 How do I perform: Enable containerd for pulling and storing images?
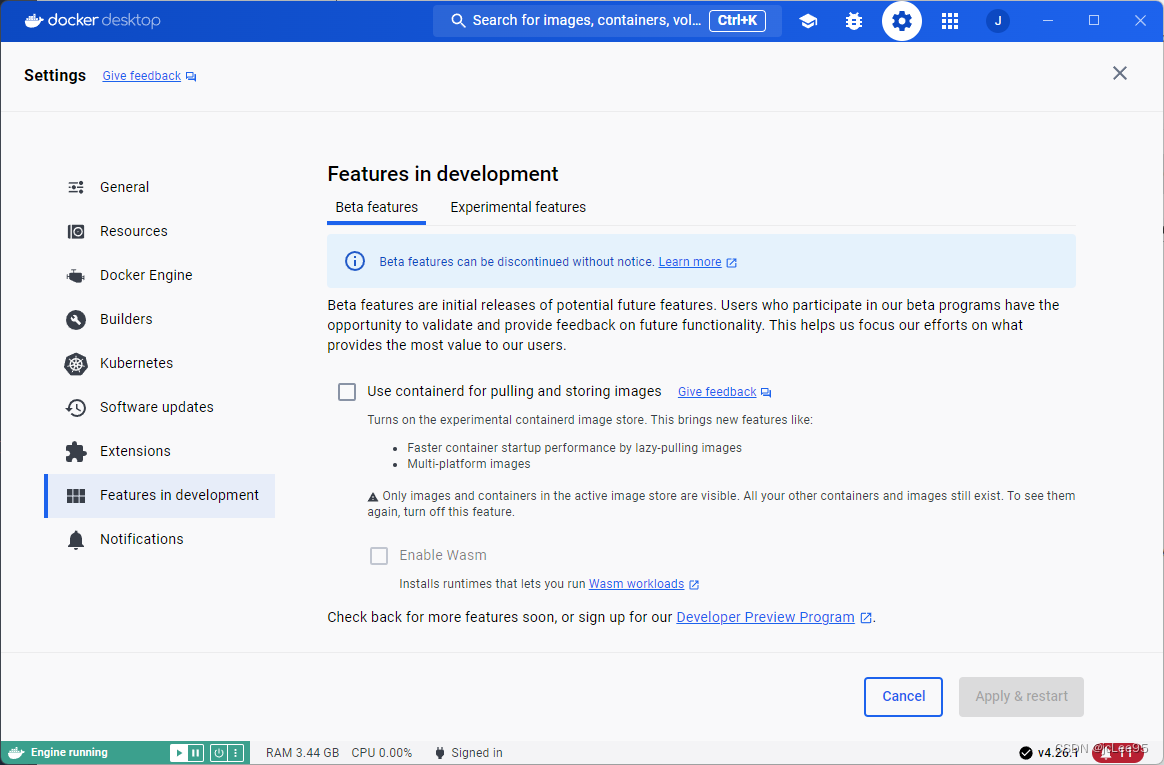click(x=347, y=392)
